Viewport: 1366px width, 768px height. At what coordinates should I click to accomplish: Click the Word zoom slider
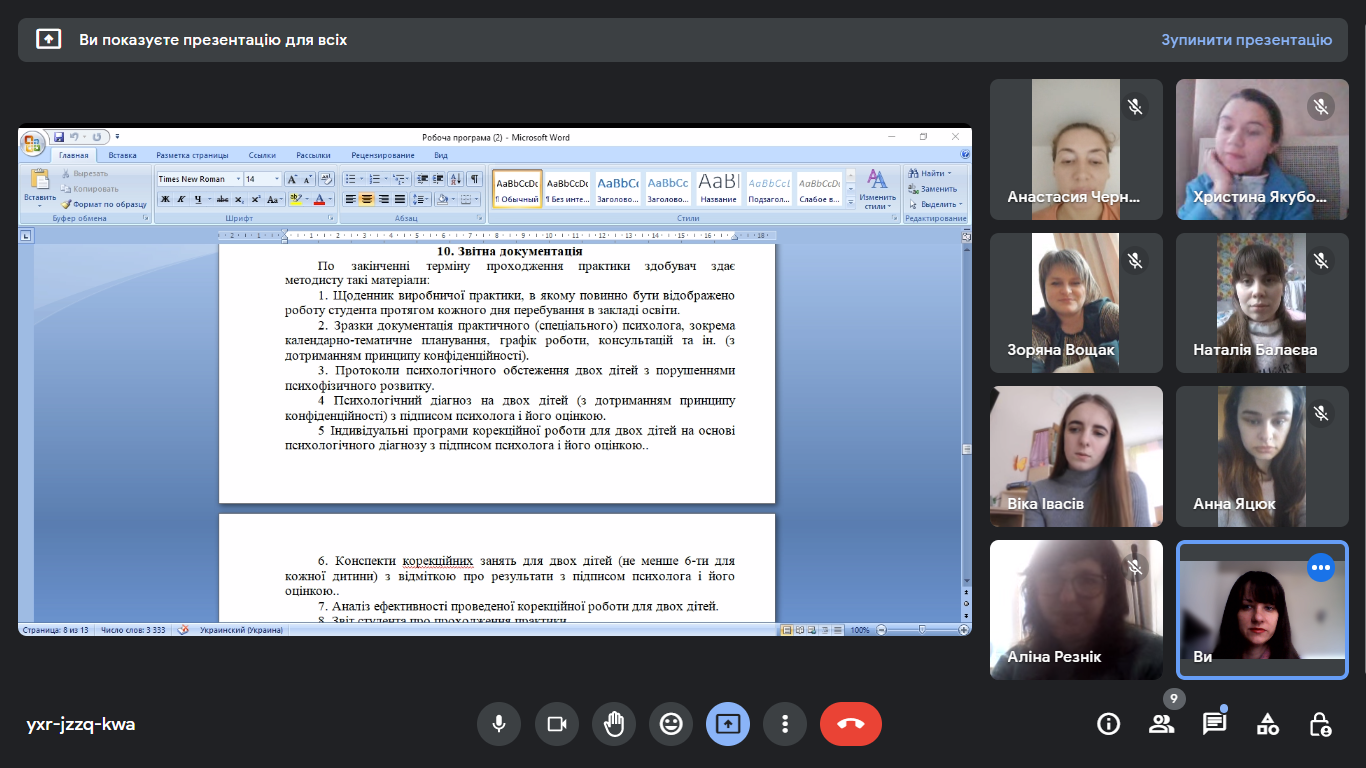pyautogui.click(x=921, y=630)
